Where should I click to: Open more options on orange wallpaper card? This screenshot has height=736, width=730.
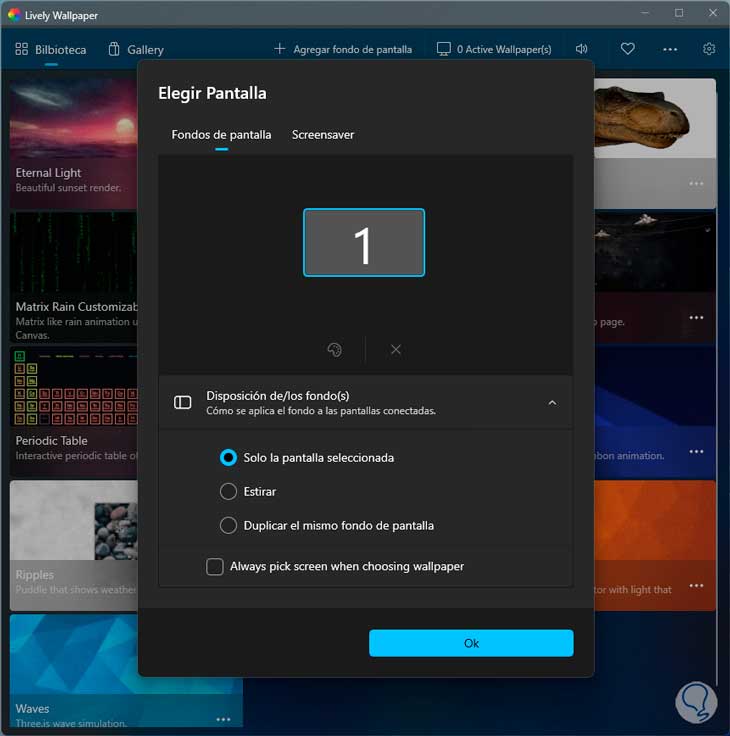click(x=696, y=586)
